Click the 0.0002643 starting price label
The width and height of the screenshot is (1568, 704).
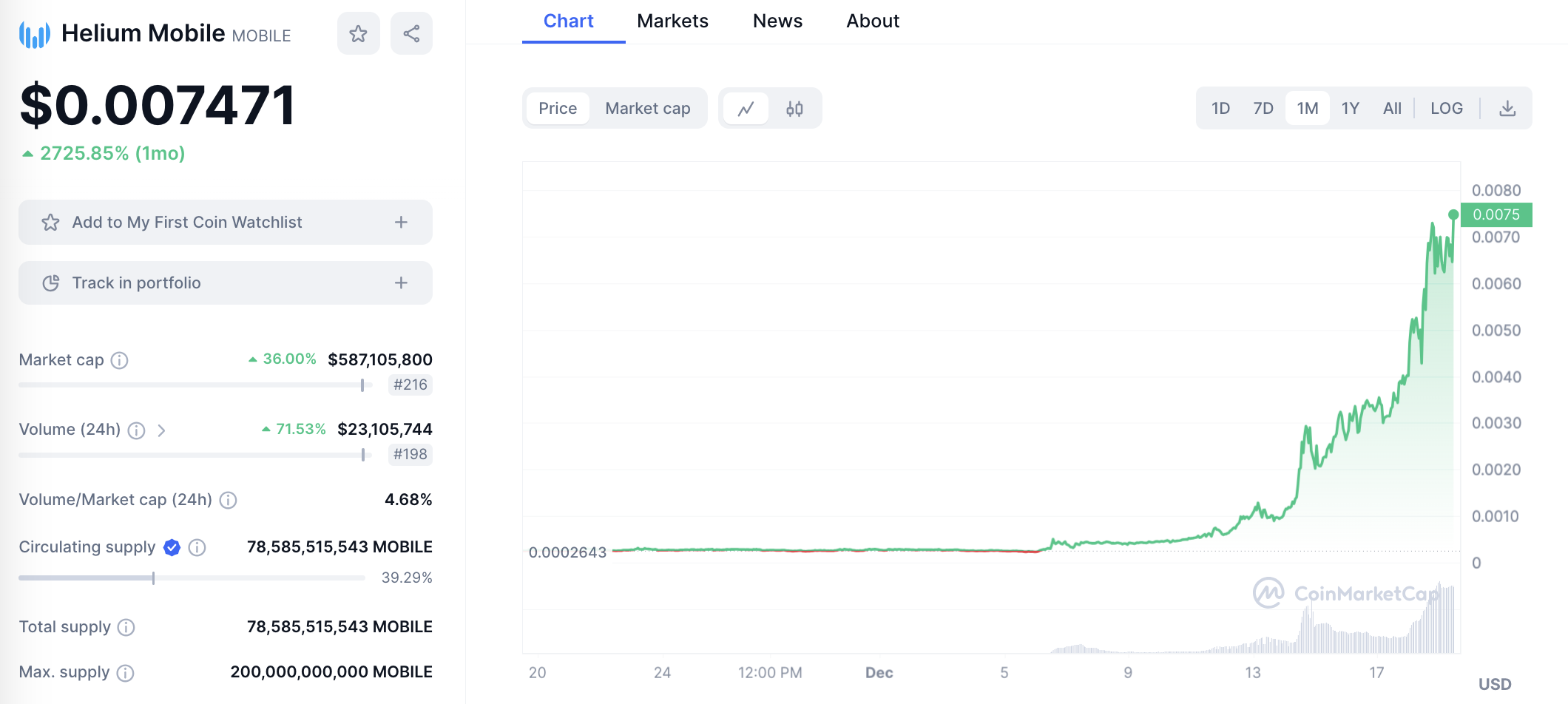click(567, 552)
